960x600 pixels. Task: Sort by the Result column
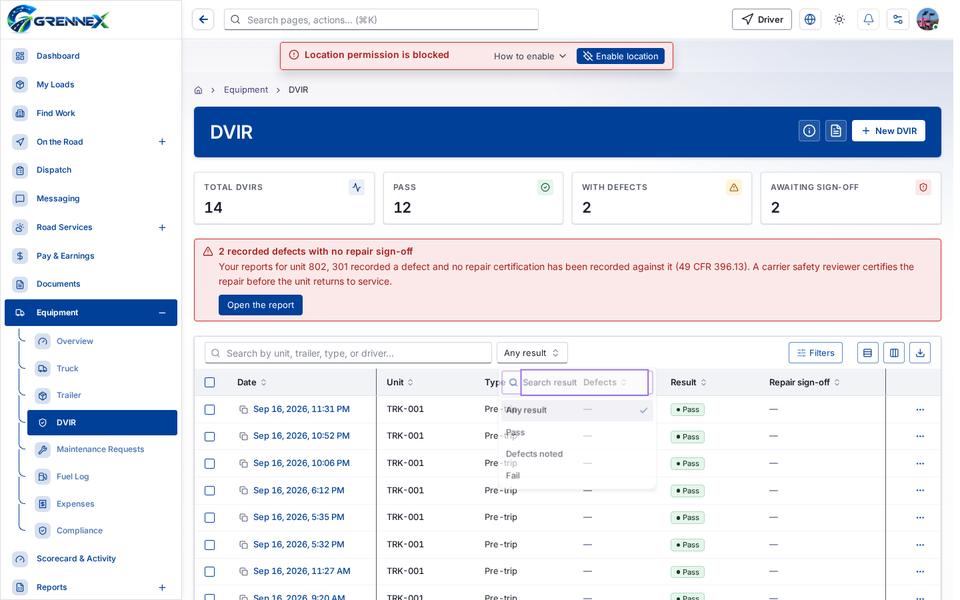click(x=688, y=382)
